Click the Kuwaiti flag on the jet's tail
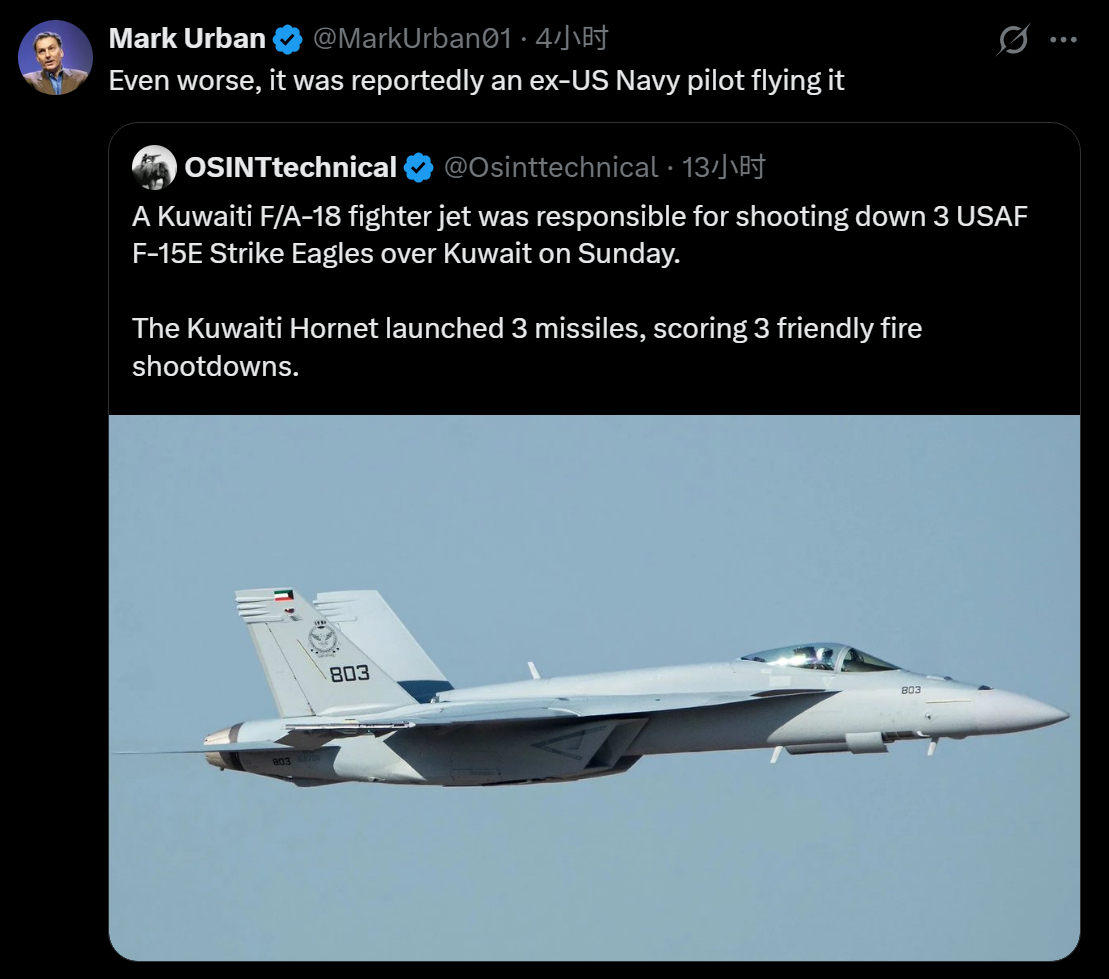 pos(284,594)
